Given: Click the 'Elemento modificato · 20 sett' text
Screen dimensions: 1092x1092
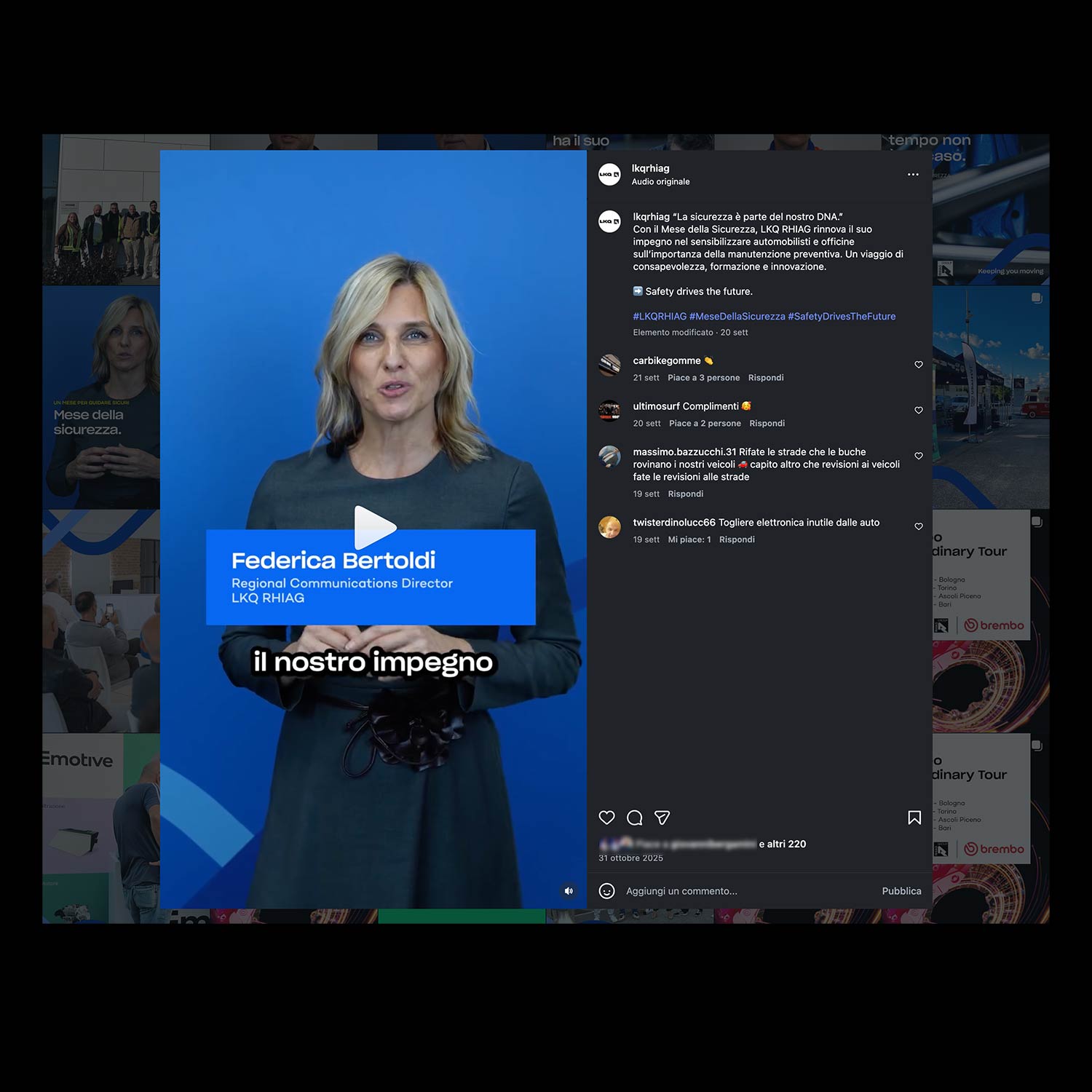Looking at the screenshot, I should 690,333.
